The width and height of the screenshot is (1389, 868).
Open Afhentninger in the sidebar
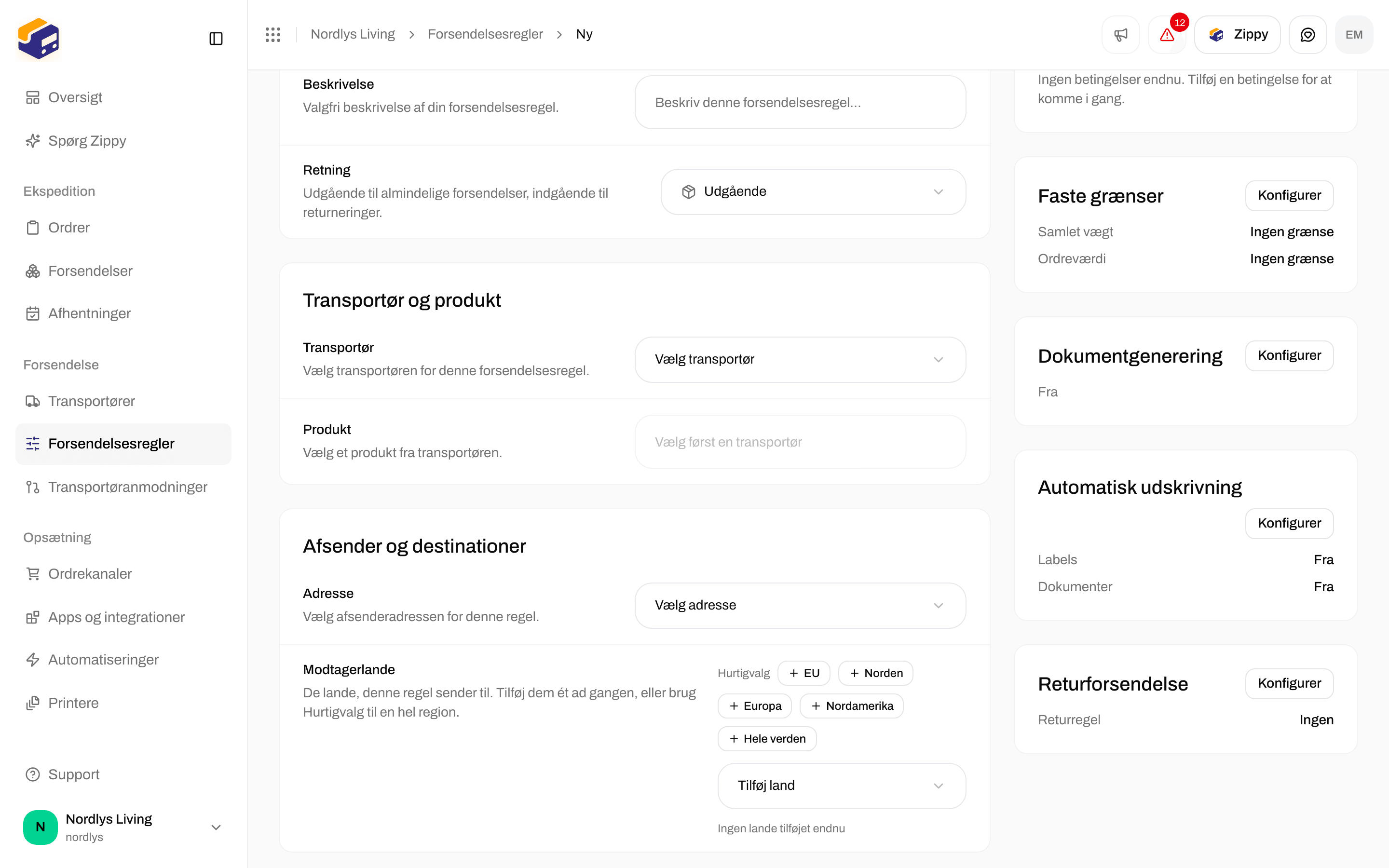coord(123,313)
